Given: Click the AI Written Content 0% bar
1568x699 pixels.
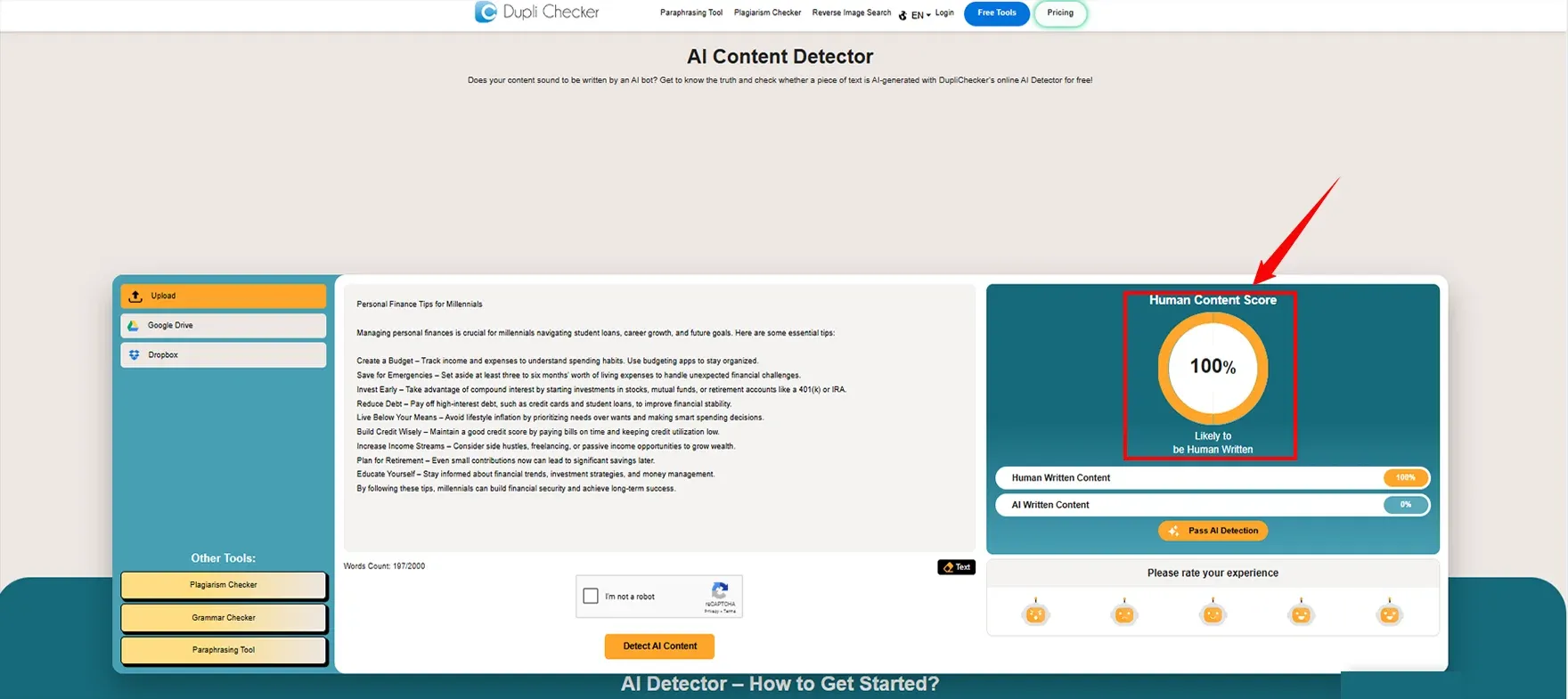Looking at the screenshot, I should coord(1213,505).
